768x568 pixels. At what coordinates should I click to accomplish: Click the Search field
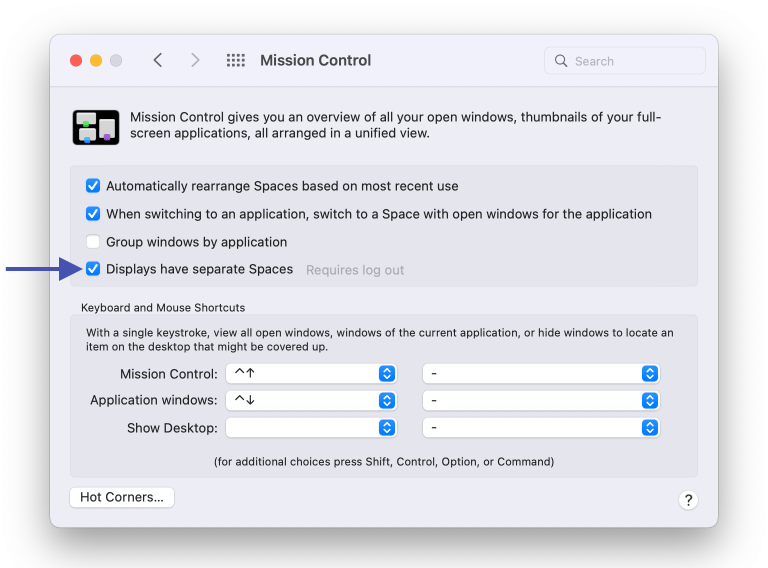[624, 61]
